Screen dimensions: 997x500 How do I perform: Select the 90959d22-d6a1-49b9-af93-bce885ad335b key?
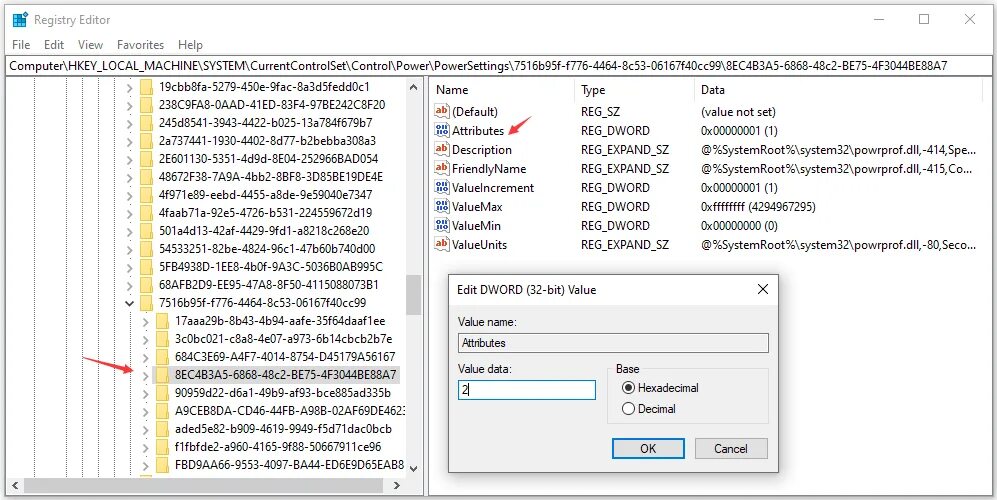coord(282,392)
